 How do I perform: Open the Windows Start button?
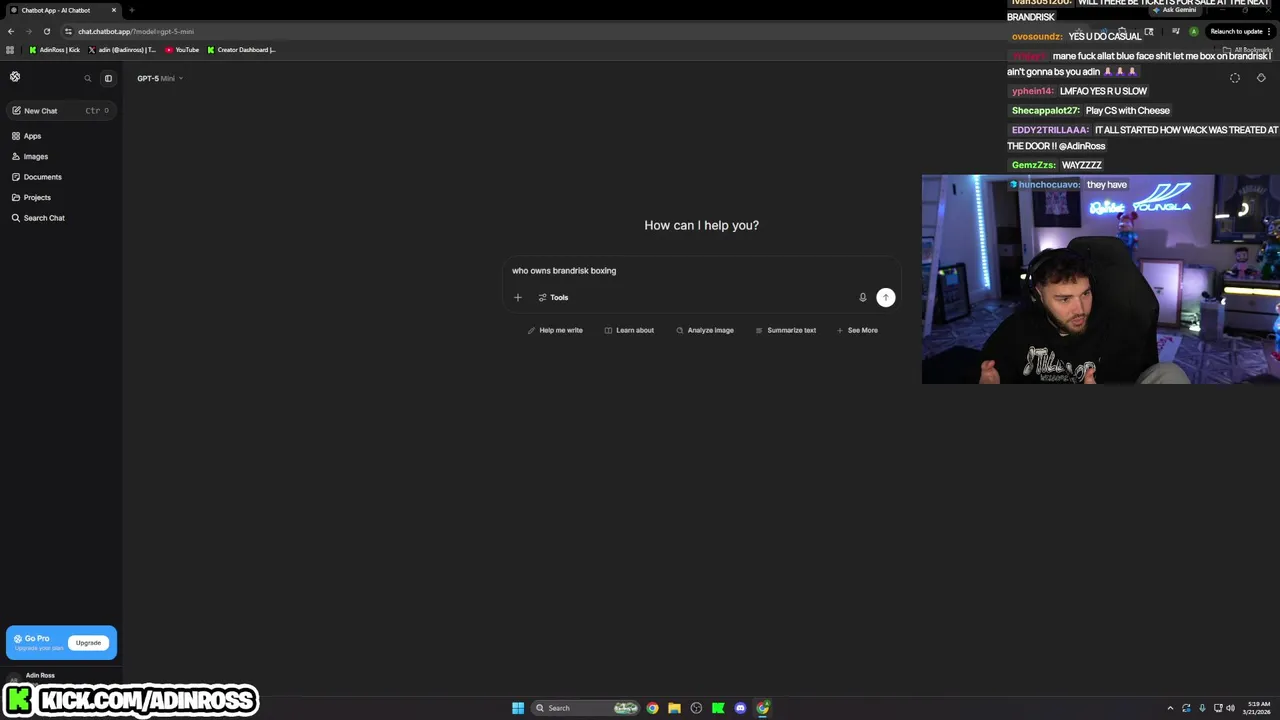pyautogui.click(x=518, y=708)
